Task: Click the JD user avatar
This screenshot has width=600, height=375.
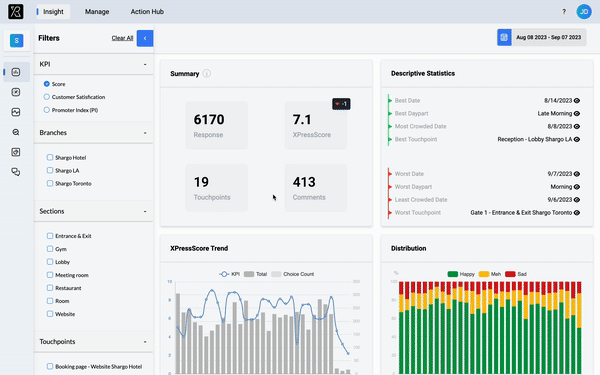Action: pos(584,11)
